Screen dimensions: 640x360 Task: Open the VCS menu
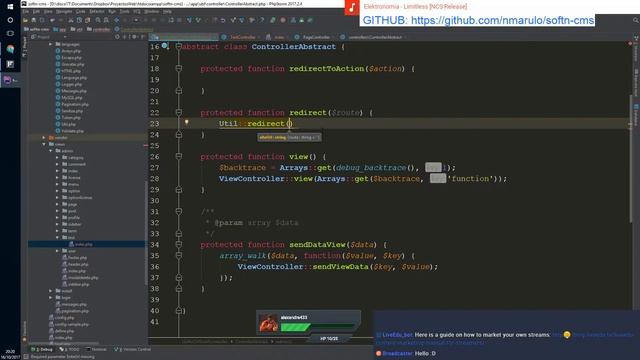[137, 11]
